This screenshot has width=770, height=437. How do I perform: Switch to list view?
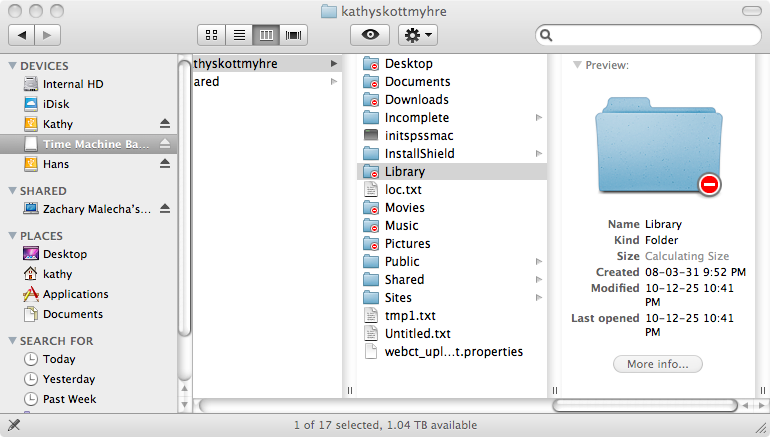coord(239,35)
